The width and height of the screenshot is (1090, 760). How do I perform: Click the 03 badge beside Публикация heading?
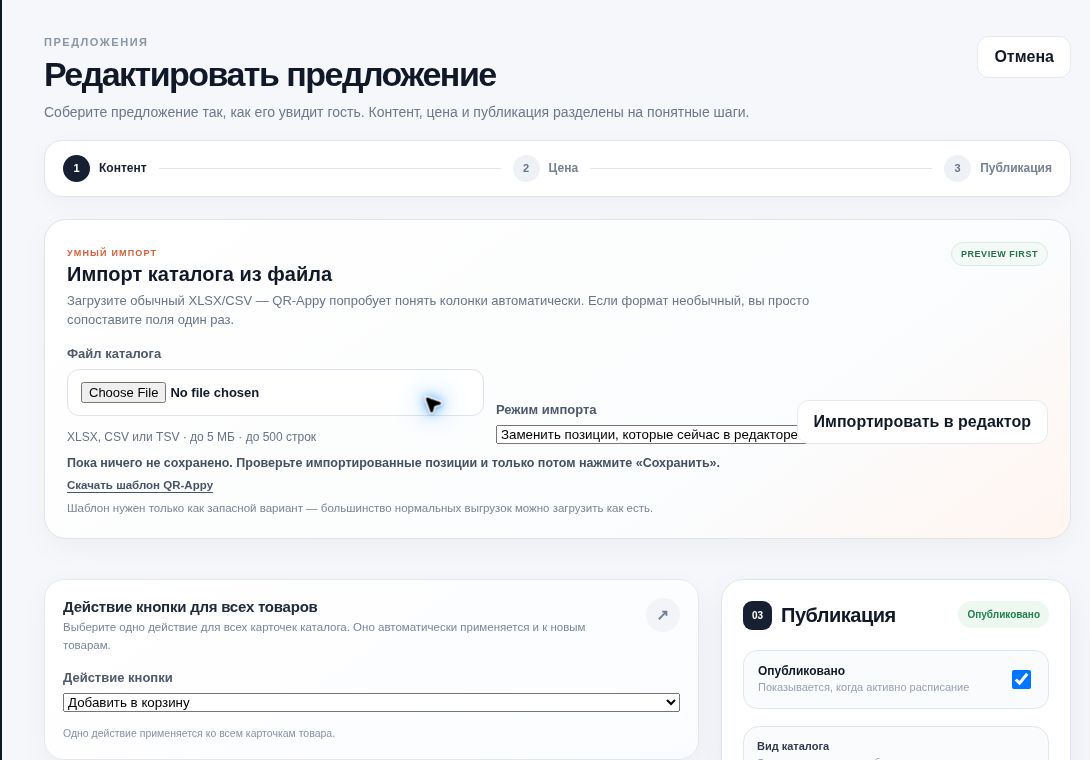pyautogui.click(x=757, y=615)
